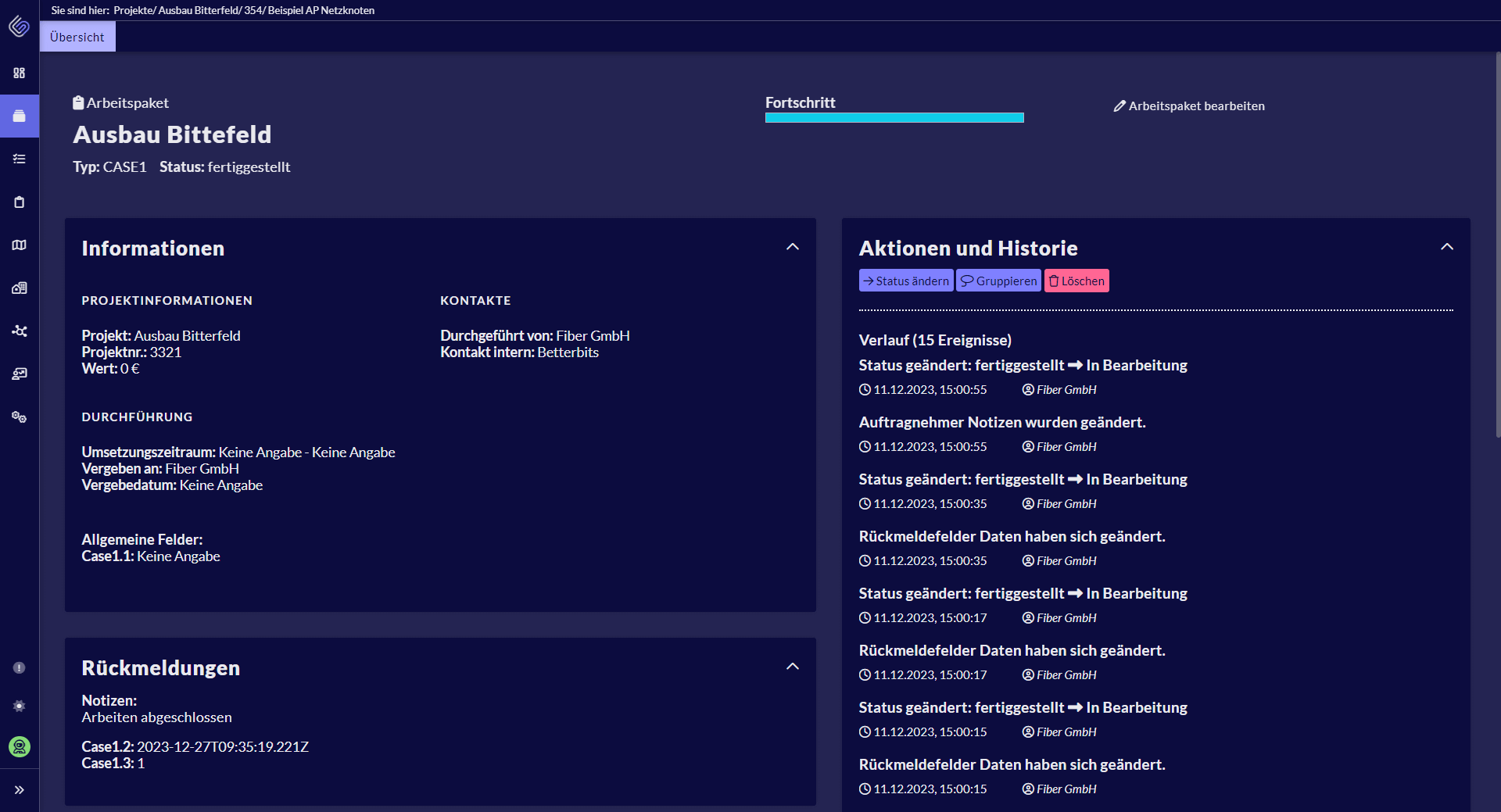Select the work packages icon in sidebar
The width and height of the screenshot is (1501, 812).
pos(20,116)
